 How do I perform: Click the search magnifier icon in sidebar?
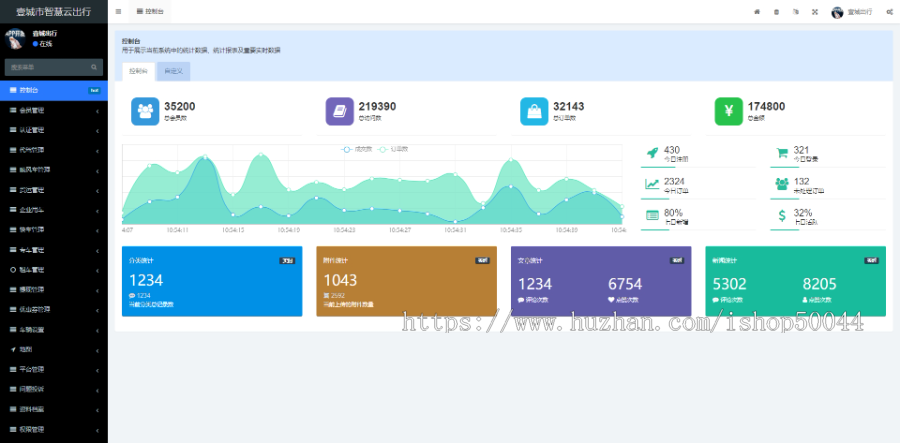click(94, 67)
